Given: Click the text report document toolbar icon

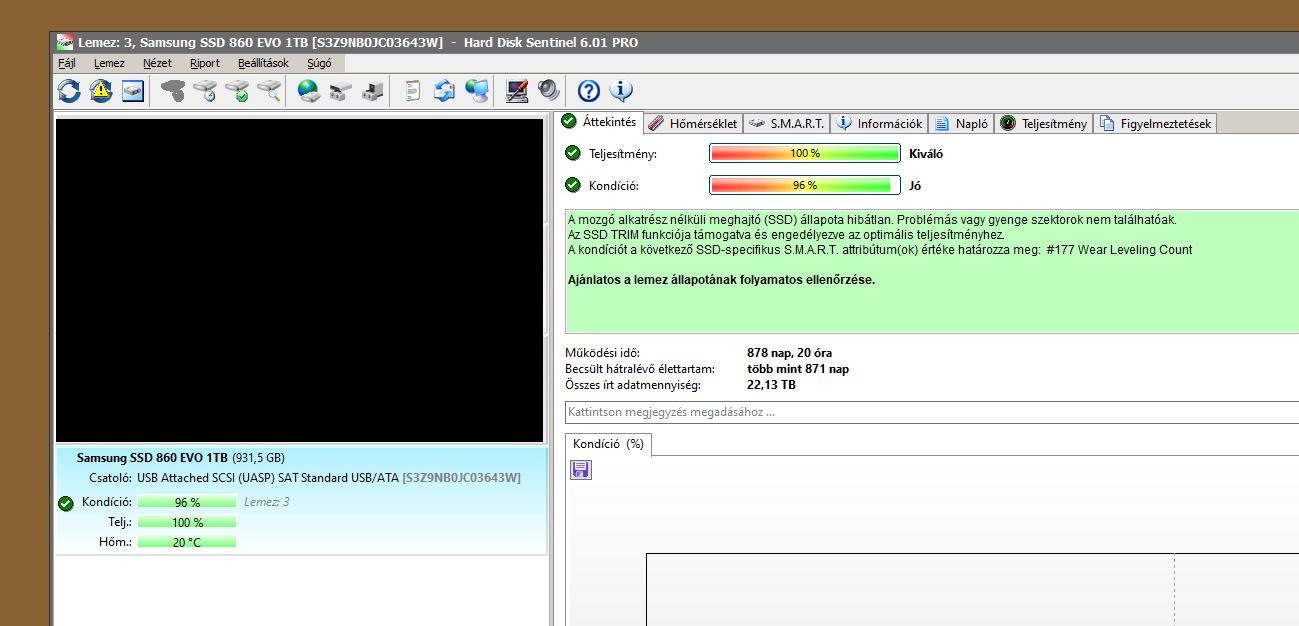Looking at the screenshot, I should point(413,91).
